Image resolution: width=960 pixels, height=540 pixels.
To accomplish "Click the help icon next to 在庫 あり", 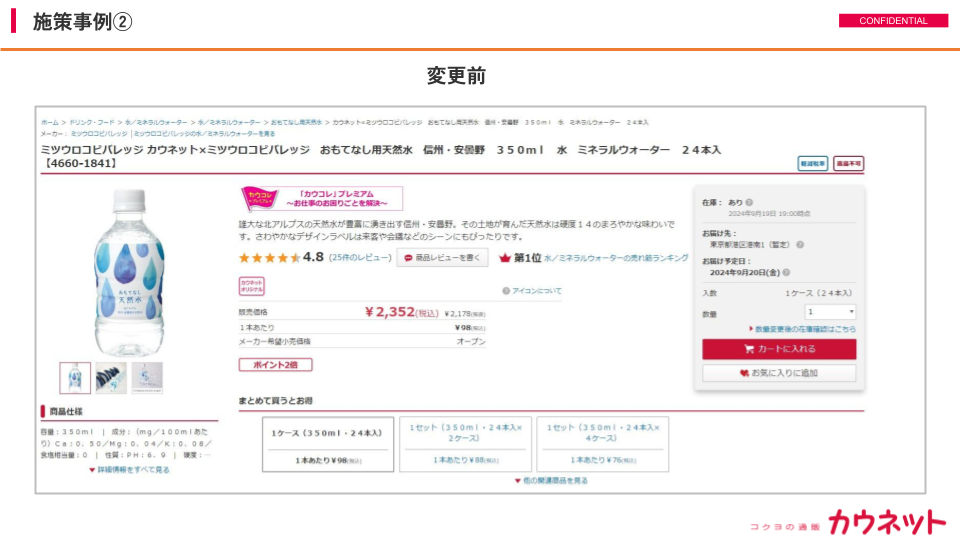I will 749,202.
